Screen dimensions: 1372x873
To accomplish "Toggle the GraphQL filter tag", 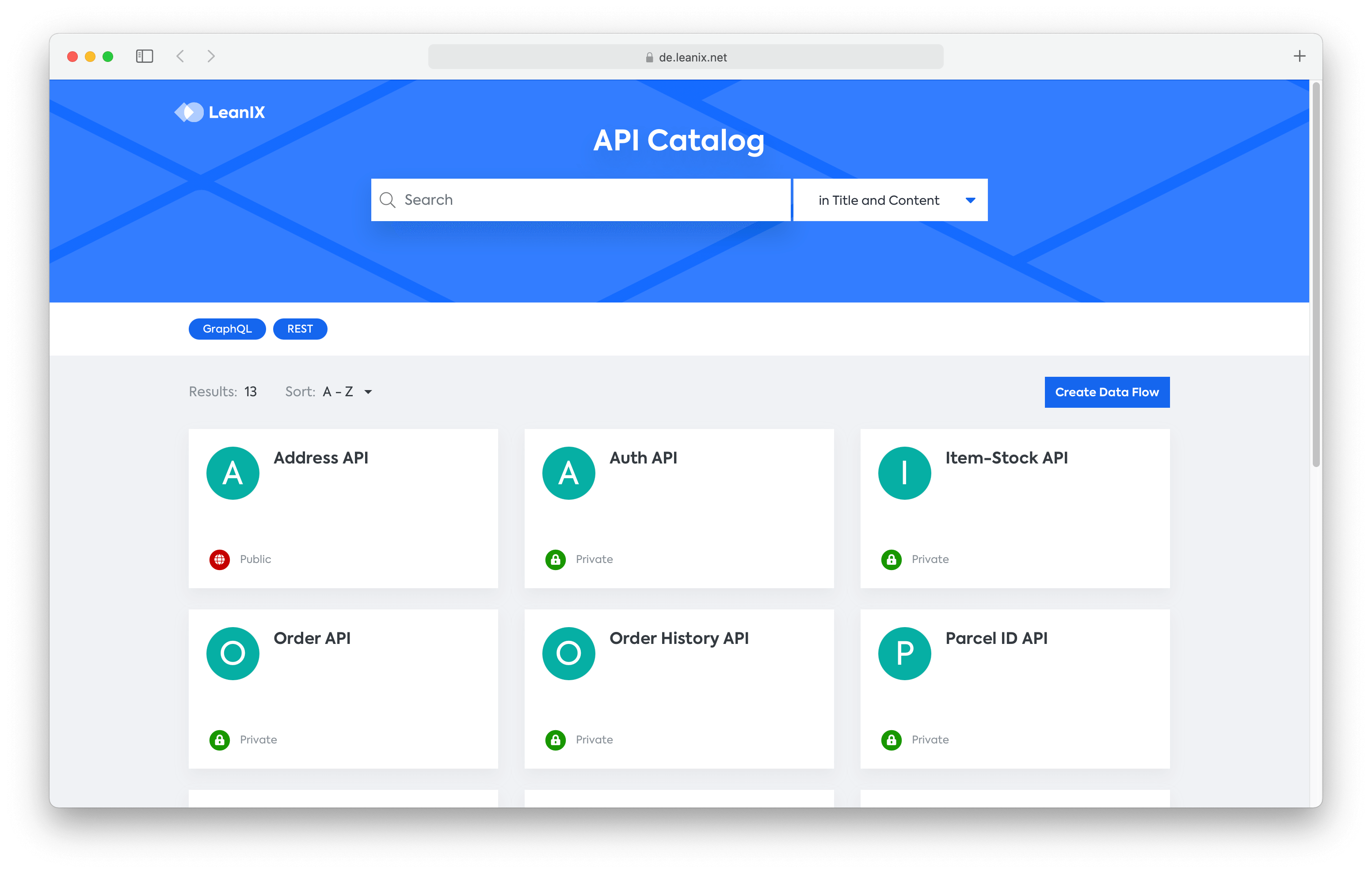I will click(x=227, y=329).
